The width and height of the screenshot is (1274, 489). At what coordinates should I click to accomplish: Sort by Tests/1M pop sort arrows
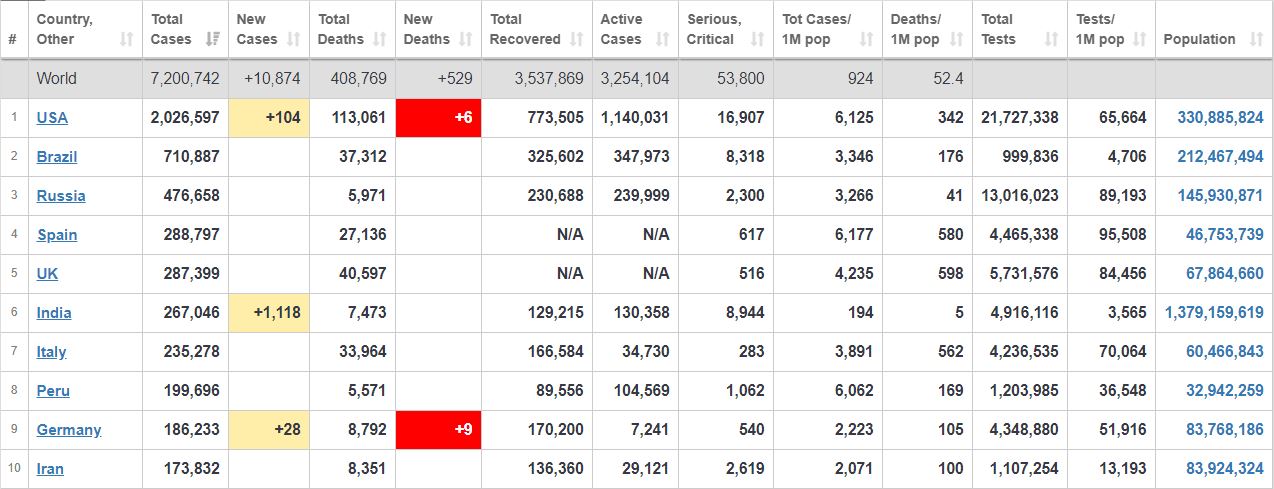1140,39
